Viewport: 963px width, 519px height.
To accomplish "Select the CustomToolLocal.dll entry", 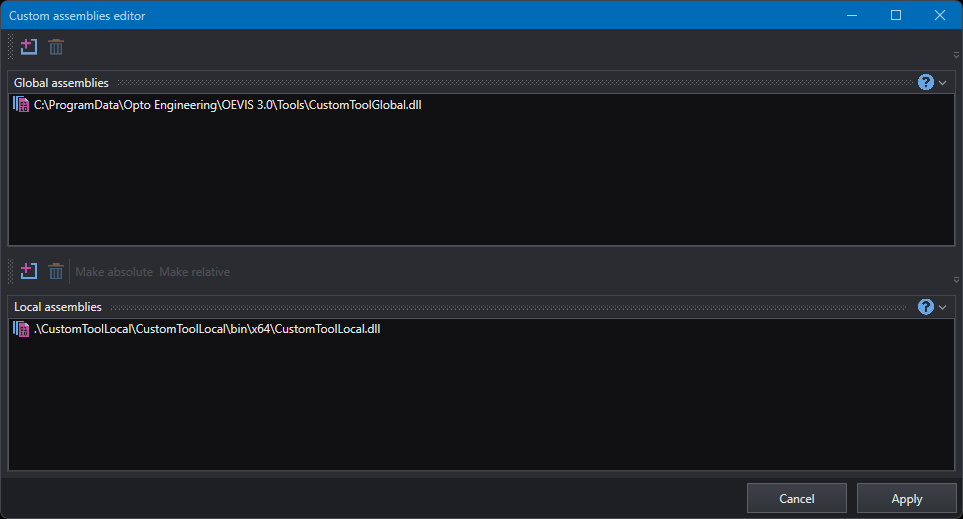I will [x=482, y=329].
